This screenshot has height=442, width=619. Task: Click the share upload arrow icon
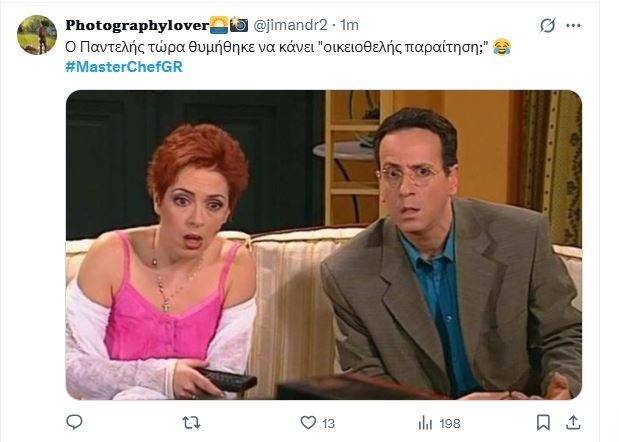point(573,422)
